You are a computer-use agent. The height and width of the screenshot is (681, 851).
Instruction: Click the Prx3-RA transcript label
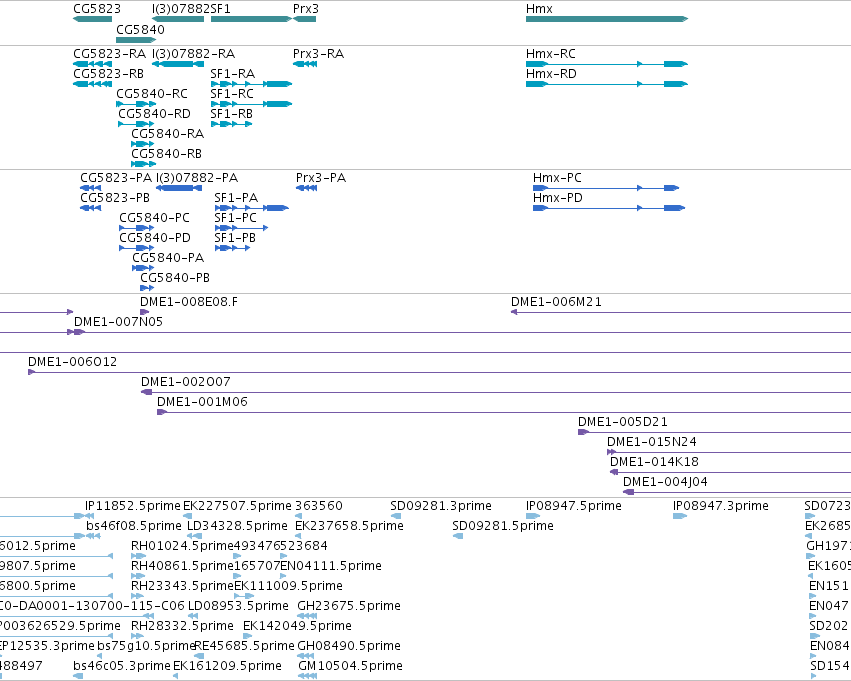coord(318,54)
